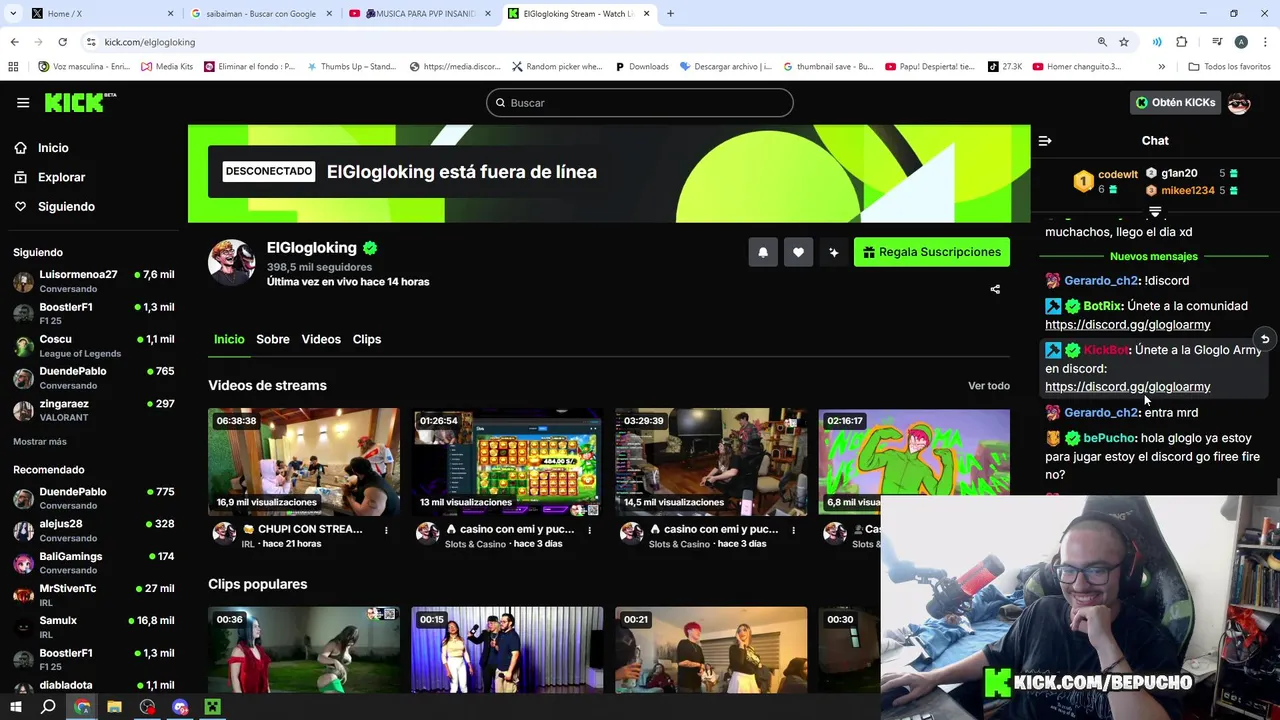Image resolution: width=1280 pixels, height=720 pixels.
Task: Reload the page
Action: 62,42
